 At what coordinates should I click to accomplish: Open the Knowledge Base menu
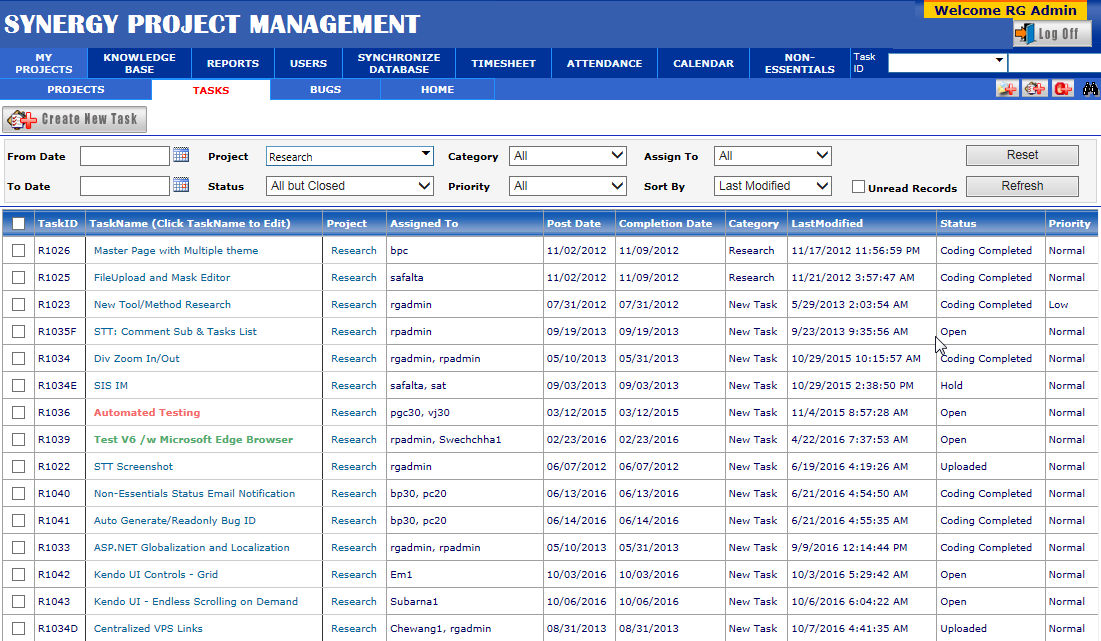click(x=139, y=63)
